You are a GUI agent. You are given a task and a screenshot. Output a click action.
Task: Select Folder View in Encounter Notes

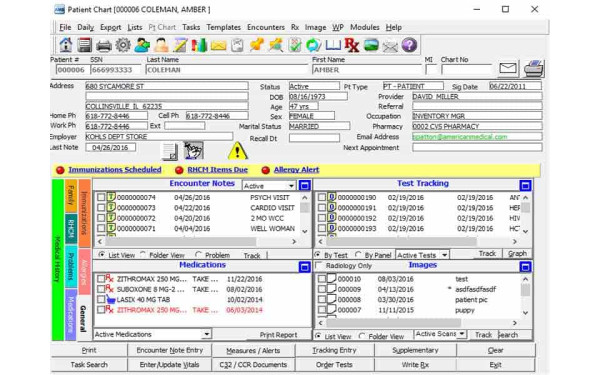[143, 254]
